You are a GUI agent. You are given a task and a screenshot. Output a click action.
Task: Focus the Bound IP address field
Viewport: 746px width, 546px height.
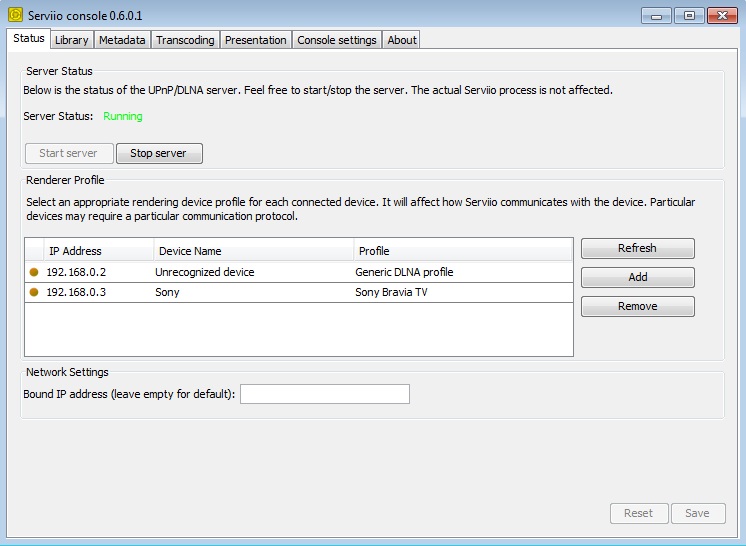click(x=325, y=394)
